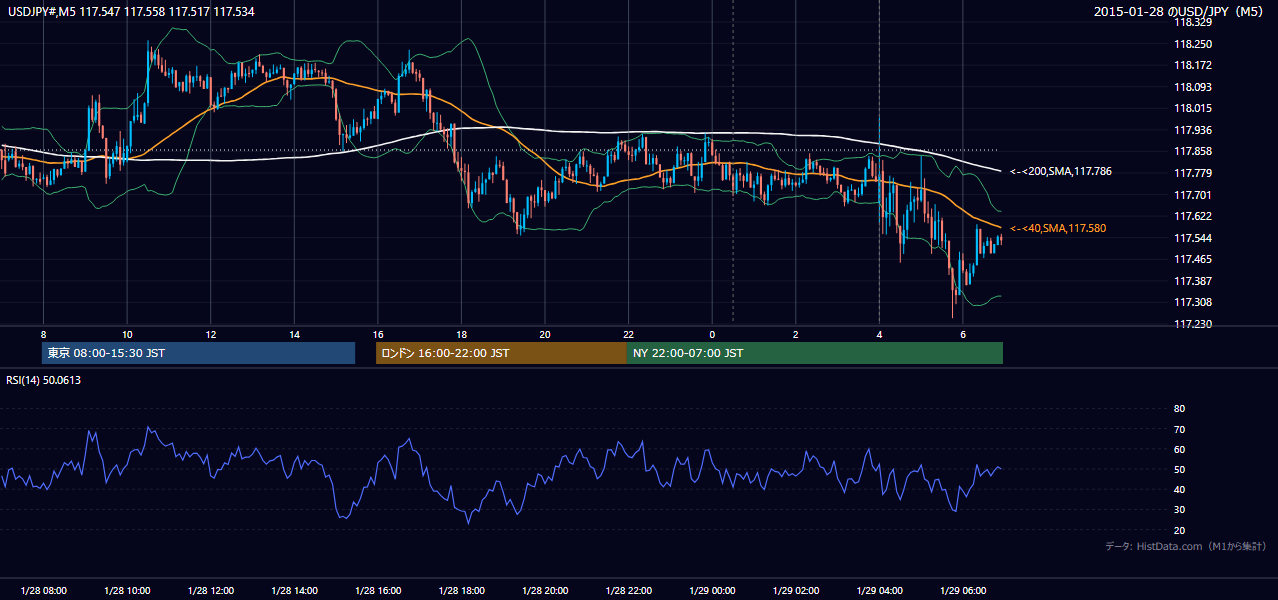Viewport: 1278px width, 600px height.
Task: Click hour 10 on the price chart time axis
Action: click(x=127, y=334)
